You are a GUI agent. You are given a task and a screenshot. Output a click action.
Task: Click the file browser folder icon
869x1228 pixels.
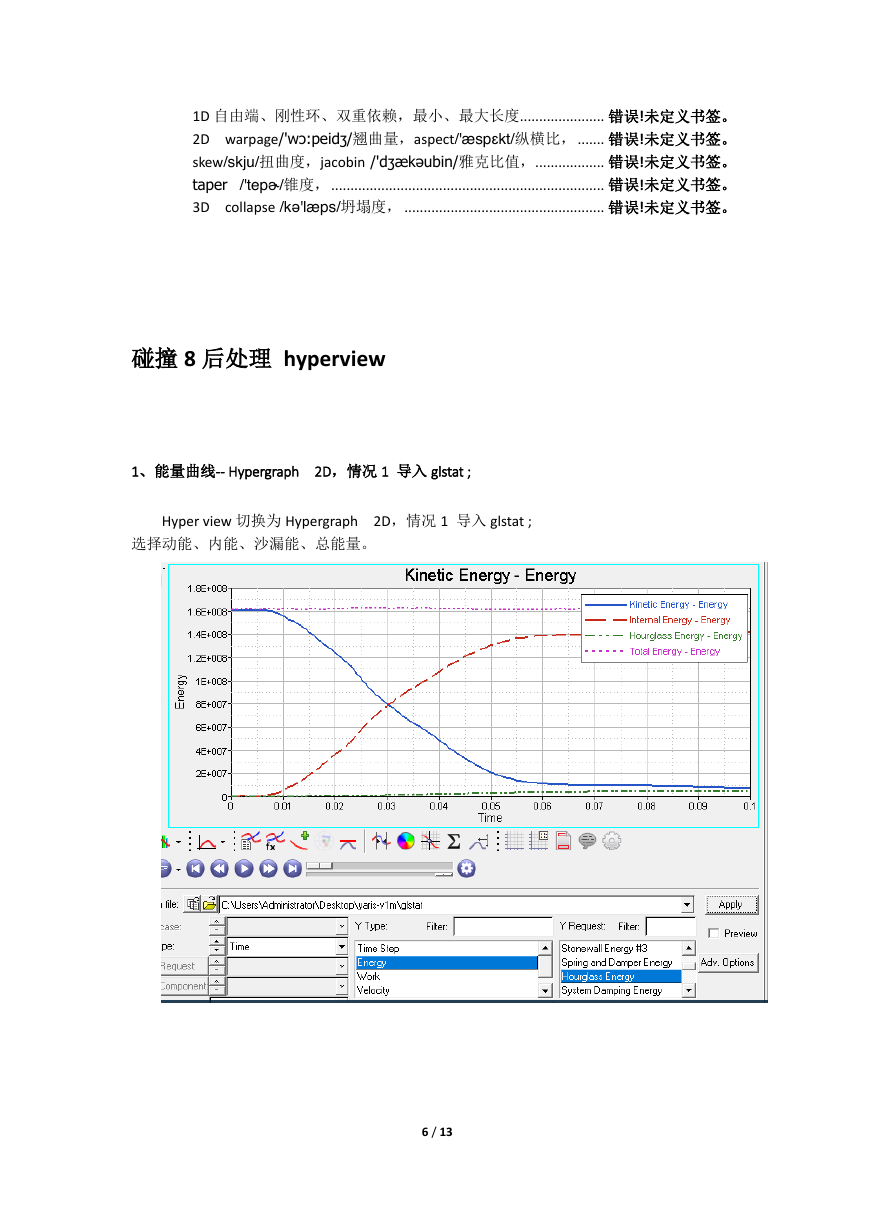coord(210,904)
